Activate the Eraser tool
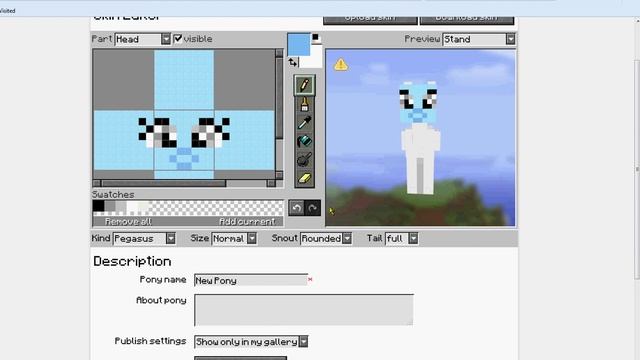Viewport: 640px width, 360px height. point(304,178)
